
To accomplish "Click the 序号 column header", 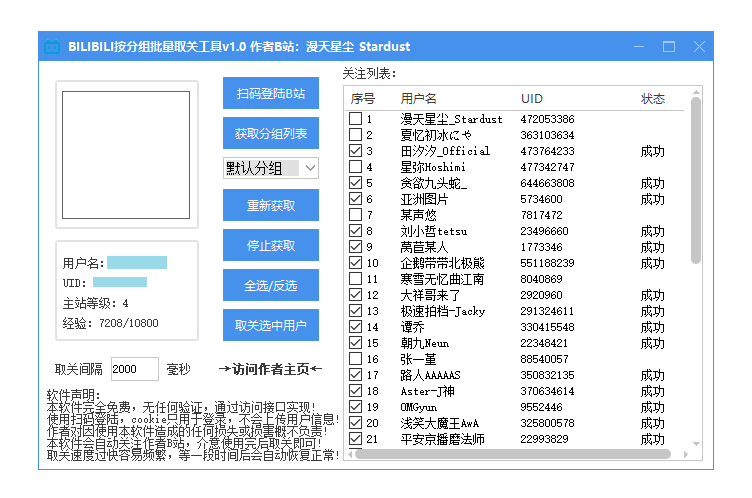I will click(363, 99).
